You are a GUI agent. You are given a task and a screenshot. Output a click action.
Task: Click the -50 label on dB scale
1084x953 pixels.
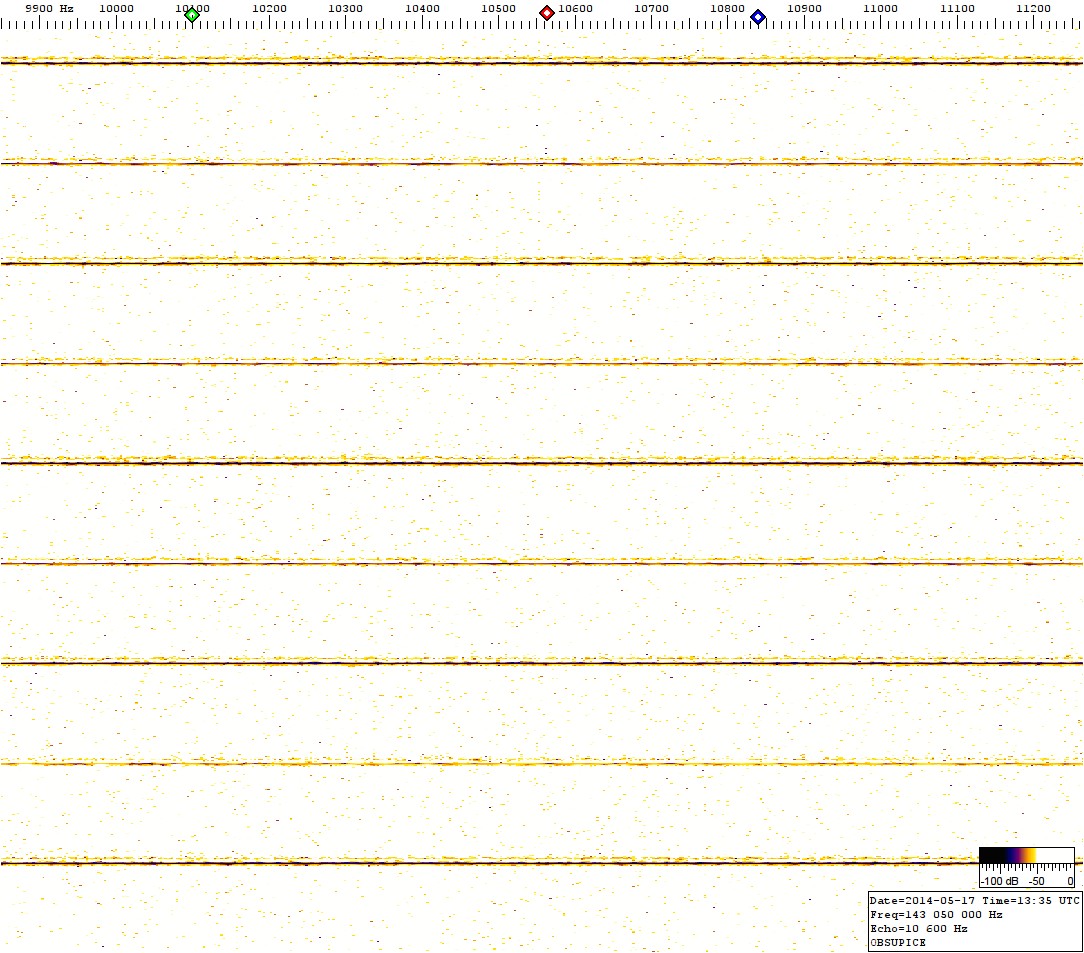[x=1036, y=881]
